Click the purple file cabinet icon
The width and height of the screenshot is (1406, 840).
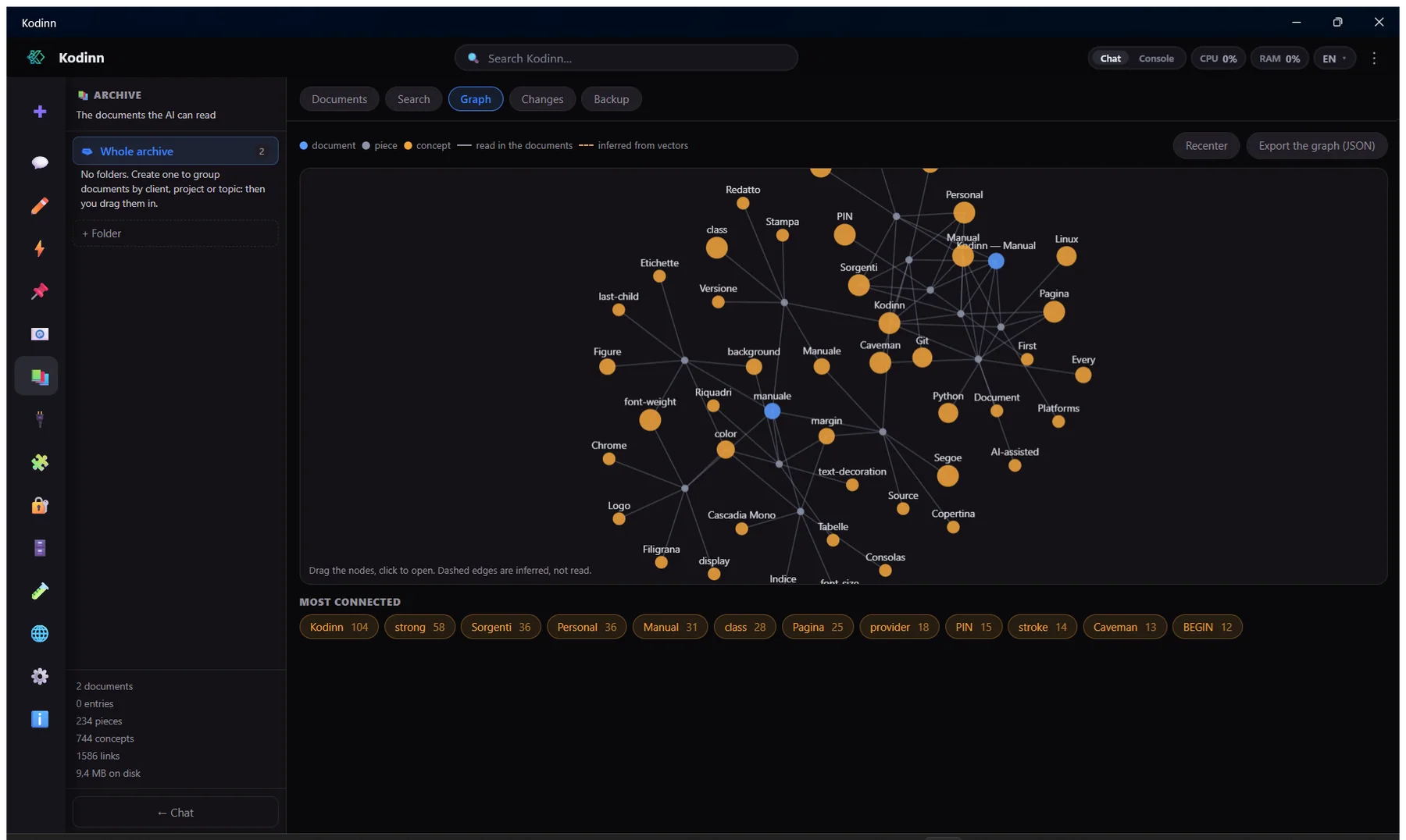[x=40, y=548]
